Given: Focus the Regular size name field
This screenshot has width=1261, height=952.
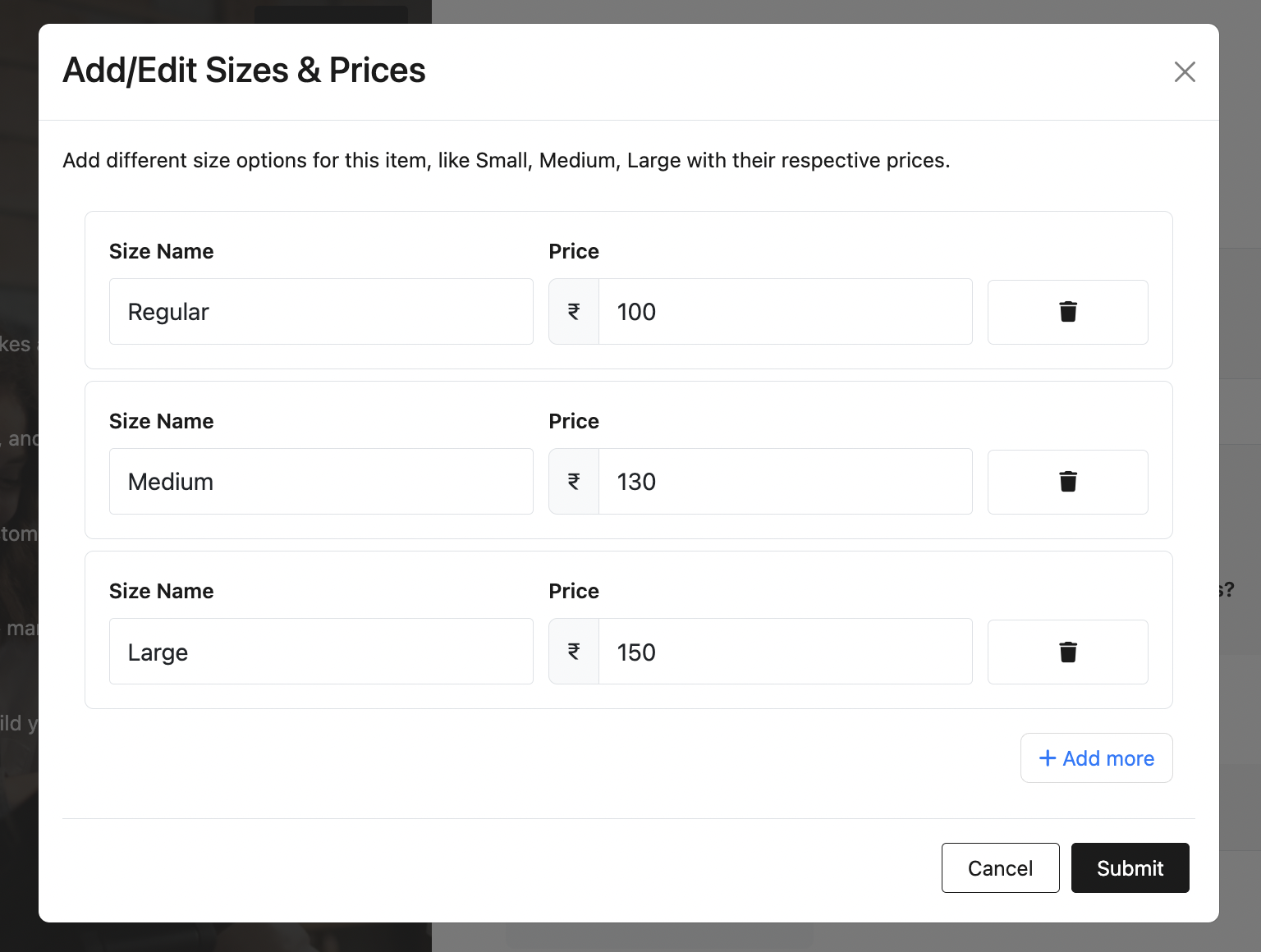Looking at the screenshot, I should [x=321, y=312].
